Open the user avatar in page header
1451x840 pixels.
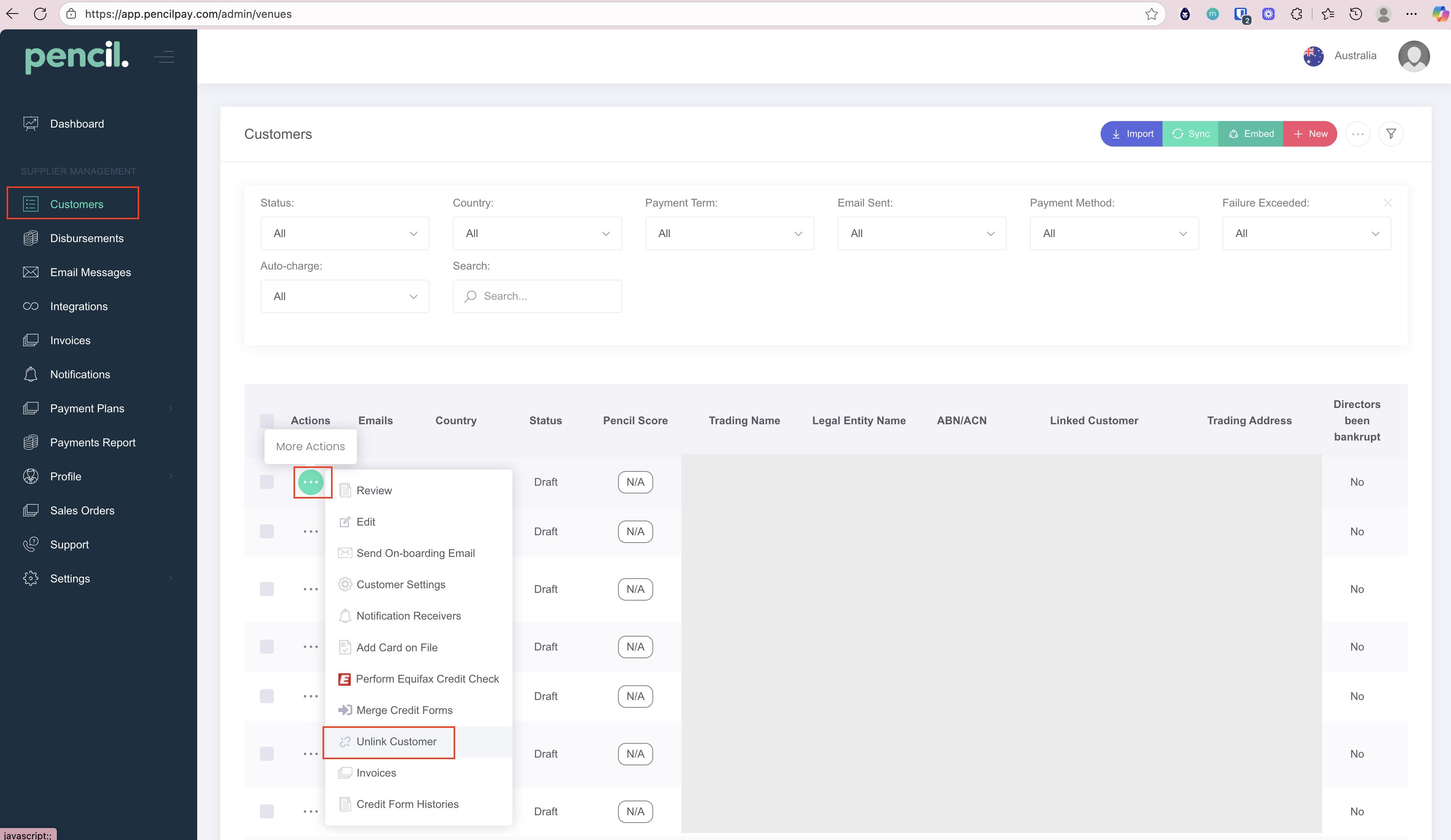[x=1413, y=56]
